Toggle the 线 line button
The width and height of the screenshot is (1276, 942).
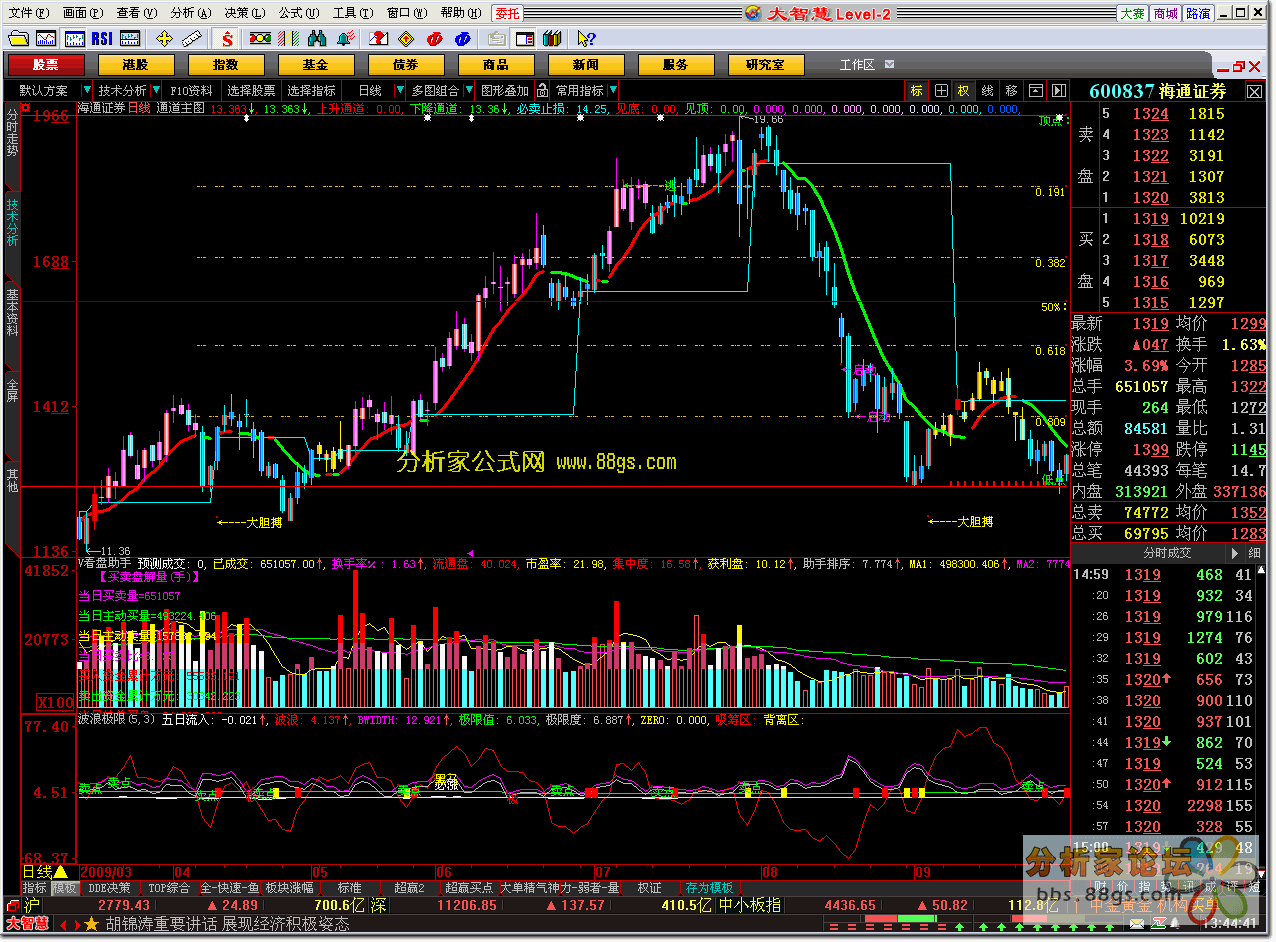pos(988,90)
